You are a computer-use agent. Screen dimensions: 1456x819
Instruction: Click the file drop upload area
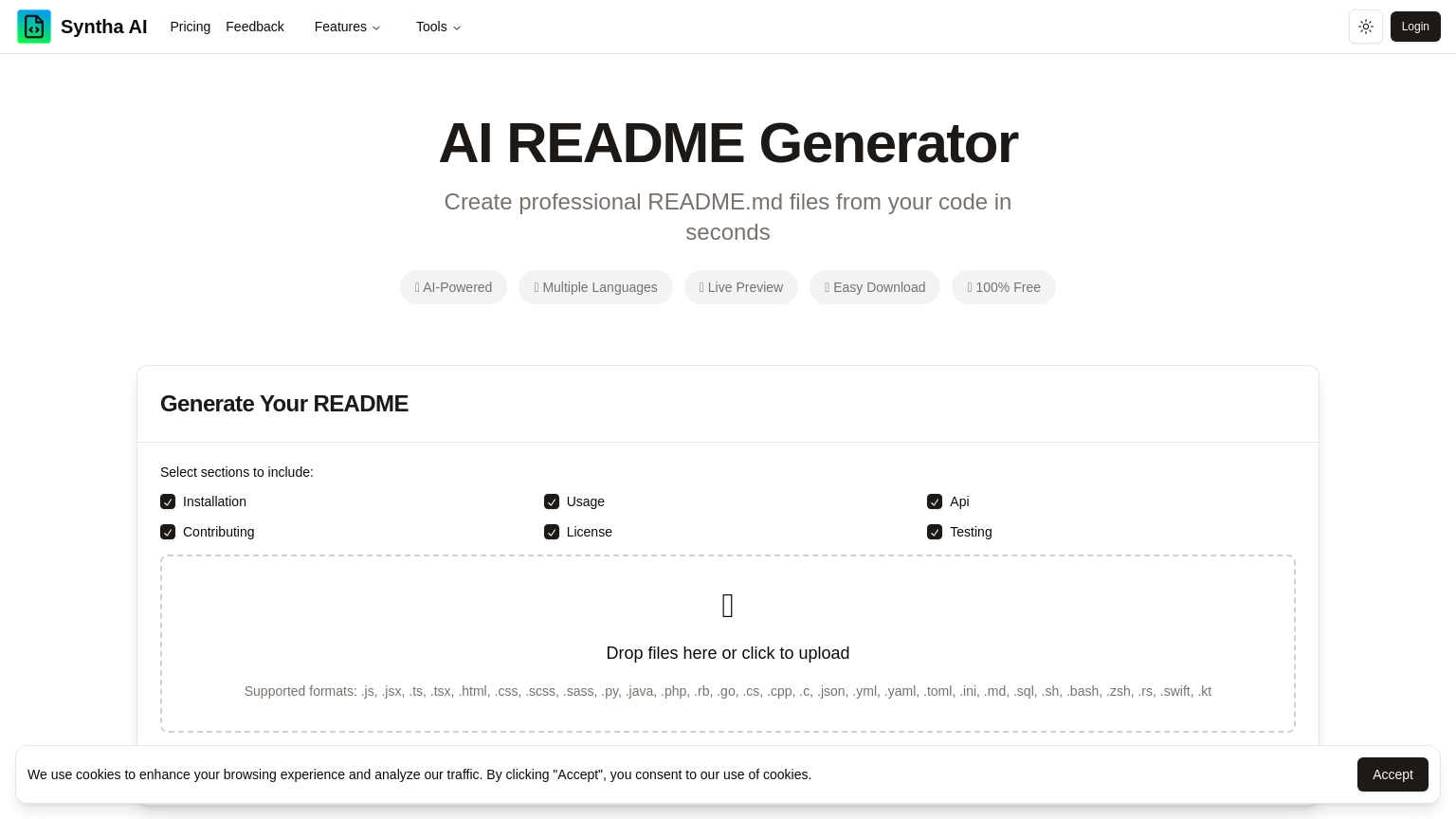click(728, 644)
